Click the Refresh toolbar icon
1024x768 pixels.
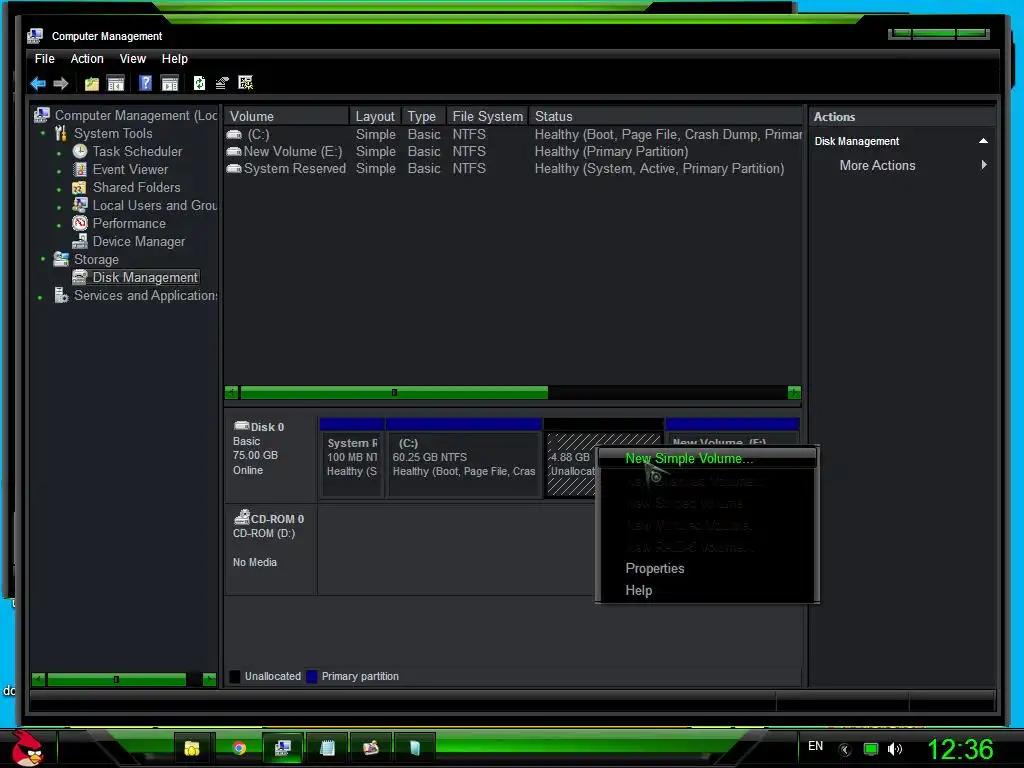click(x=199, y=83)
